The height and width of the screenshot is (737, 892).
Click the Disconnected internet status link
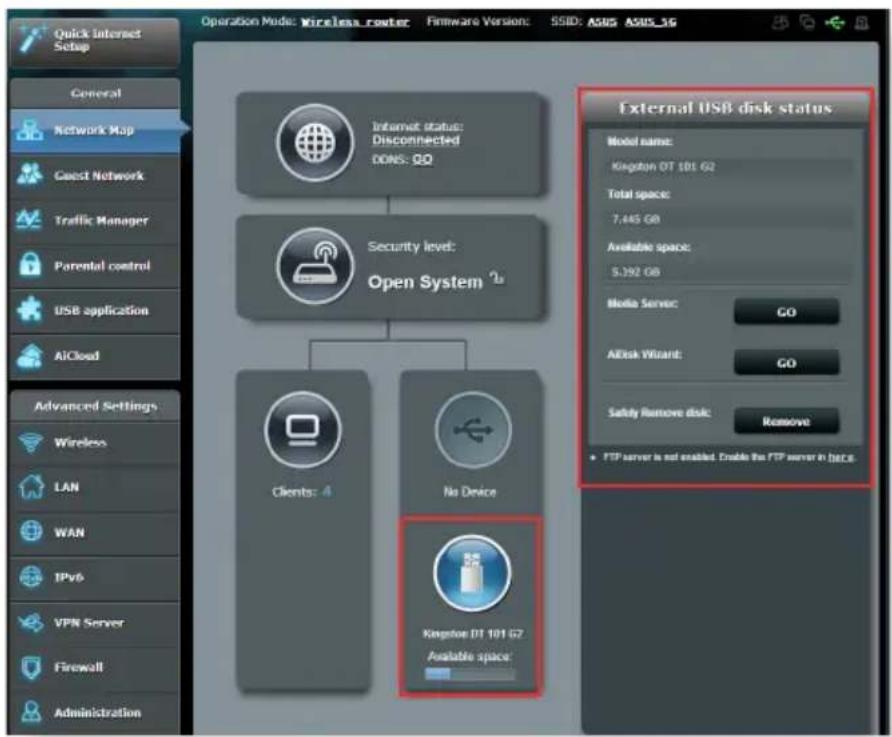coord(416,140)
